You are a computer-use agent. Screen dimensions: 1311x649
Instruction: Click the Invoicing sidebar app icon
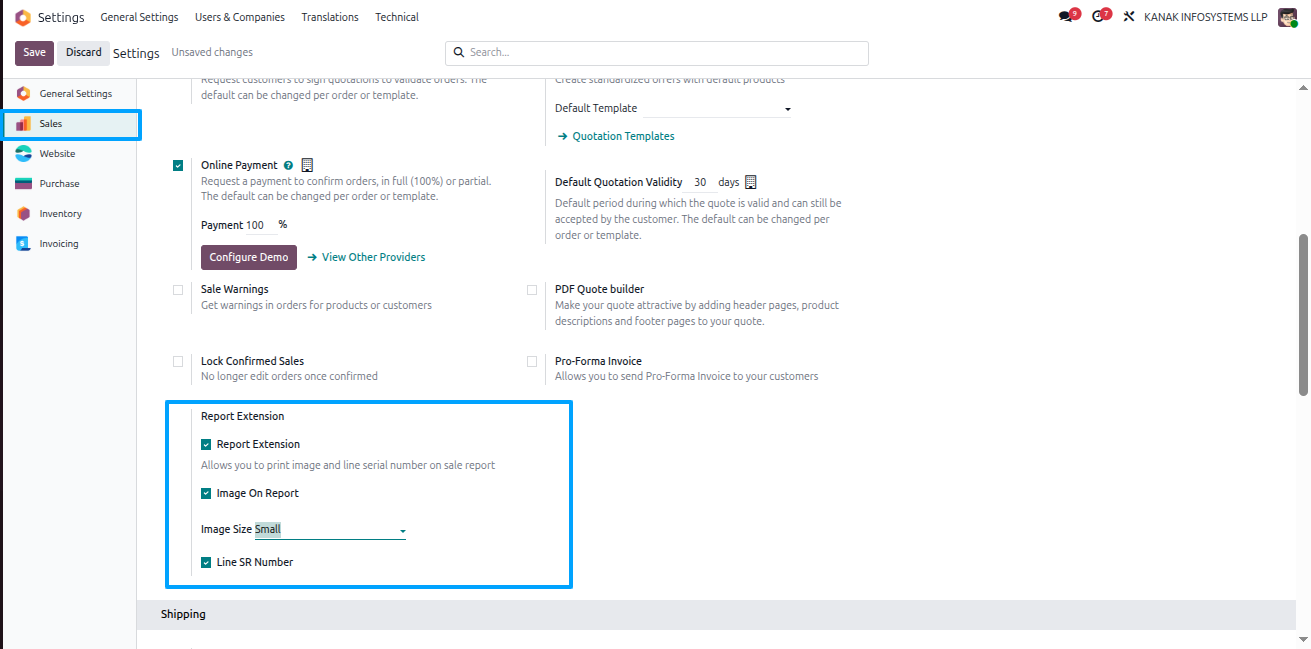click(23, 244)
